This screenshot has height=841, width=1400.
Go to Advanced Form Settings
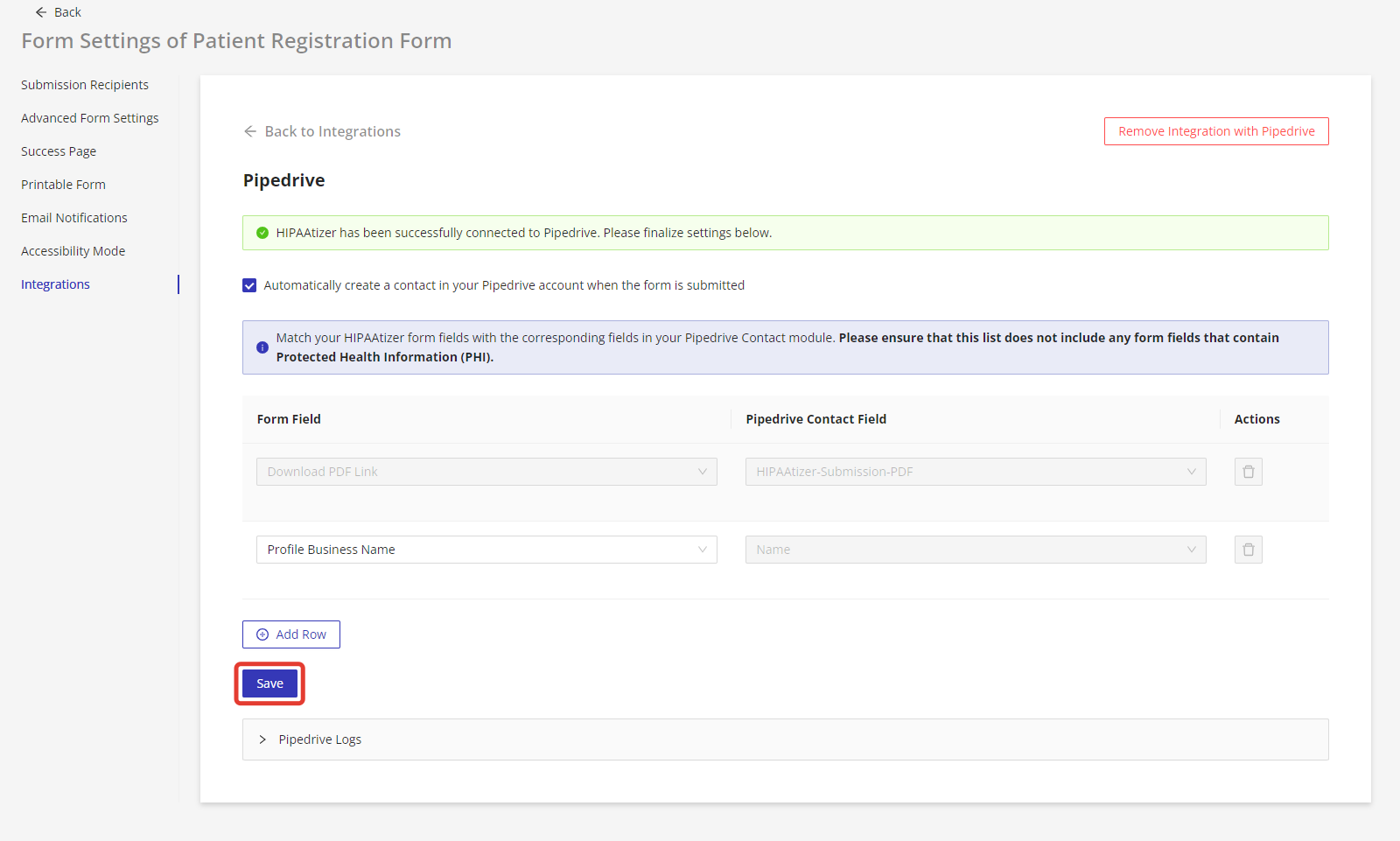pyautogui.click(x=90, y=118)
